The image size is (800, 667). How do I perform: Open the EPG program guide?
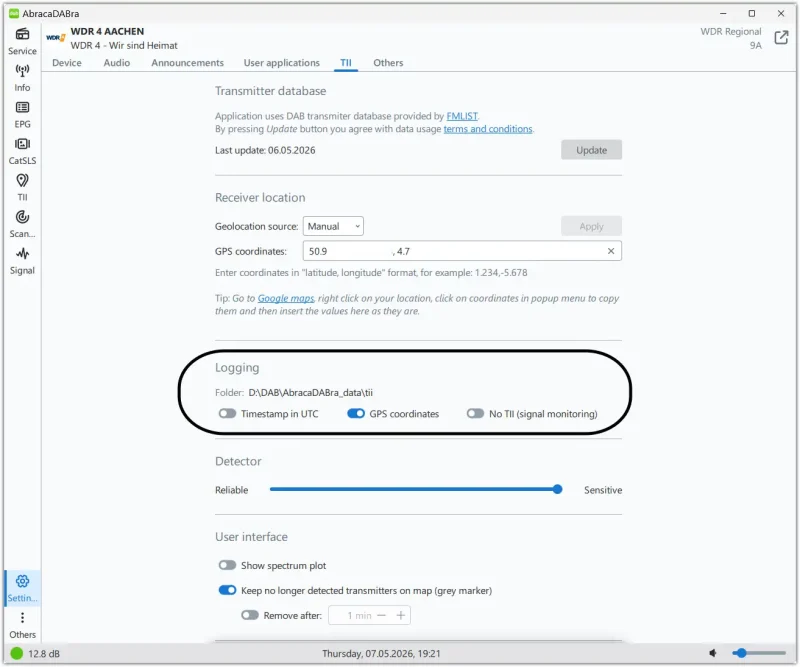pos(22,115)
